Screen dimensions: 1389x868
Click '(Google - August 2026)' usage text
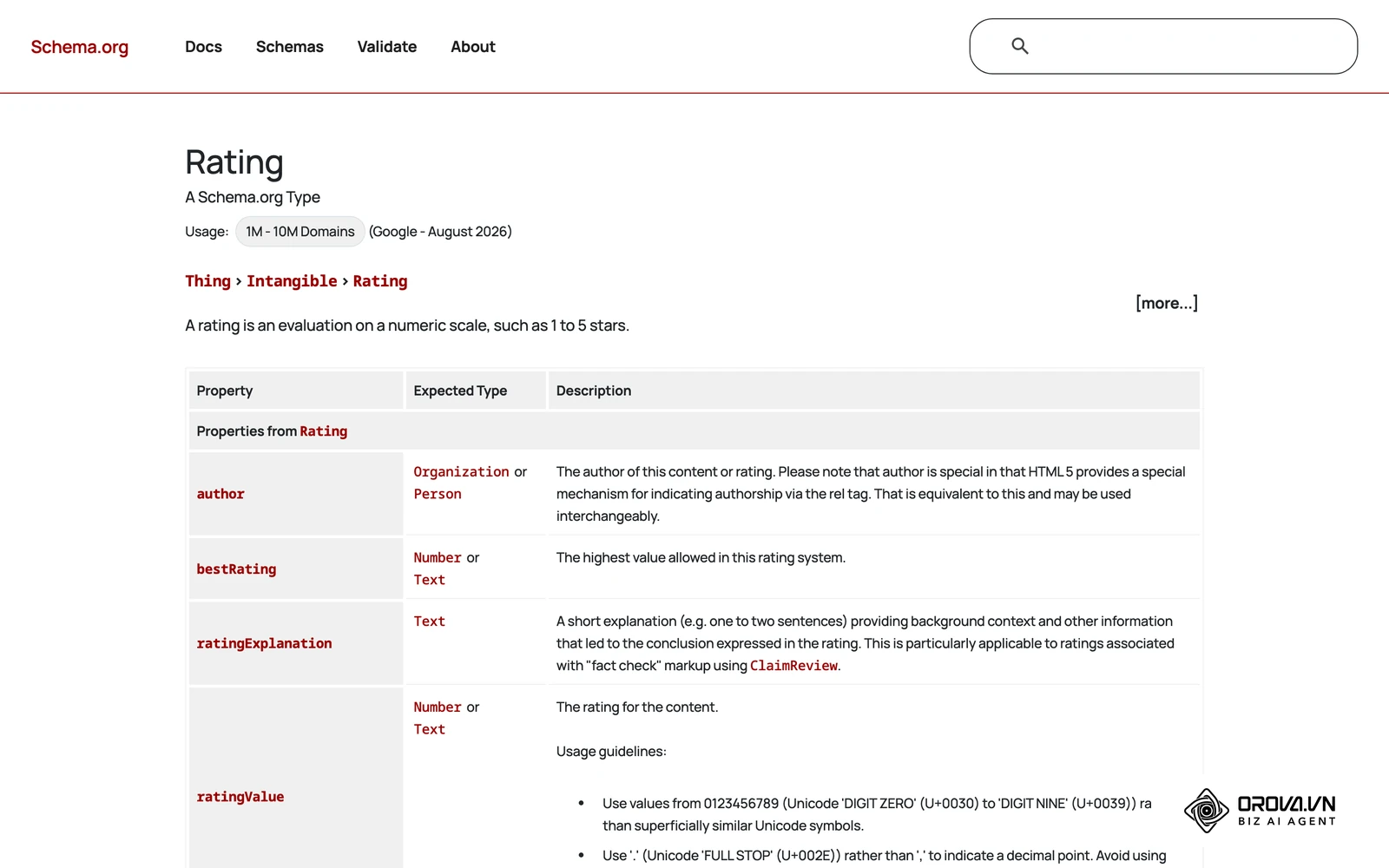pos(440,232)
